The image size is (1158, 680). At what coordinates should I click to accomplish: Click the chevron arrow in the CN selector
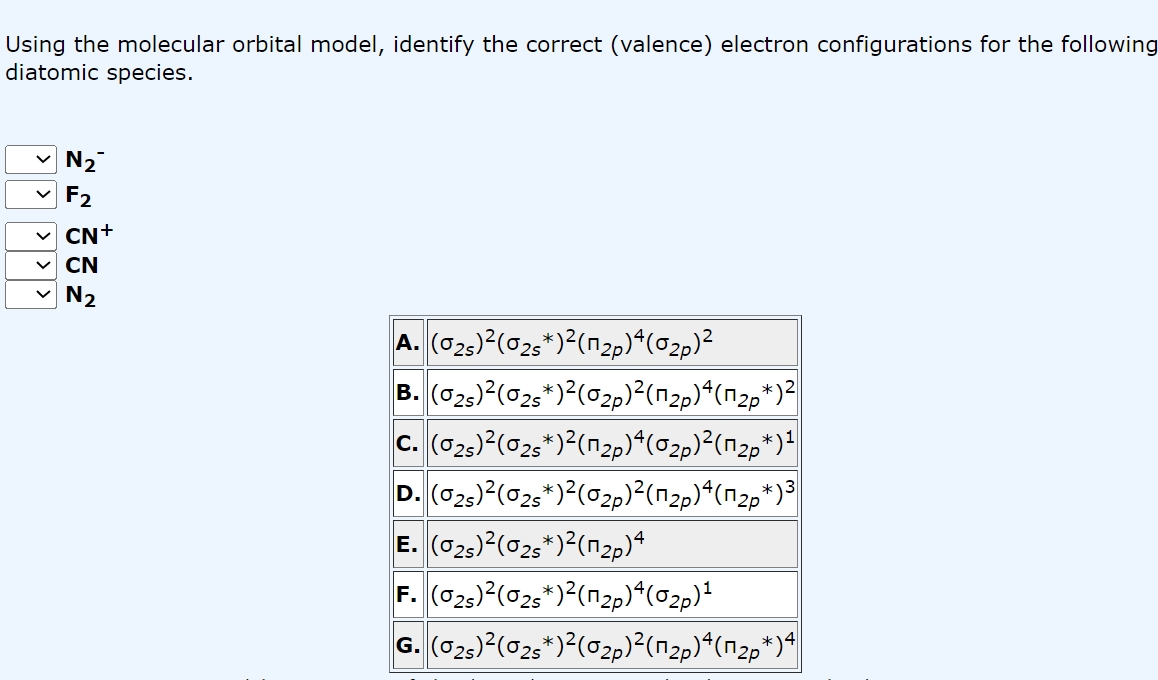tap(42, 266)
